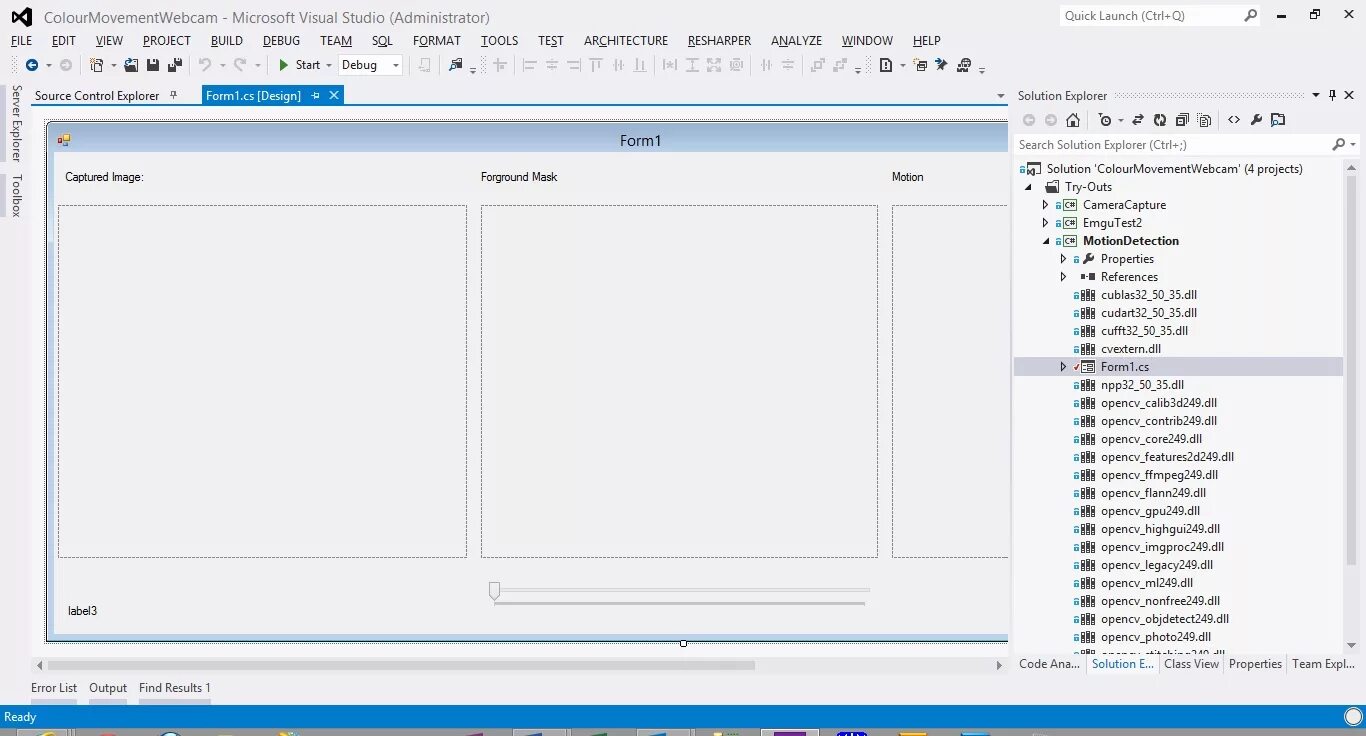Click the Pending Changes Filter clock icon
This screenshot has width=1366, height=736.
pos(1104,120)
